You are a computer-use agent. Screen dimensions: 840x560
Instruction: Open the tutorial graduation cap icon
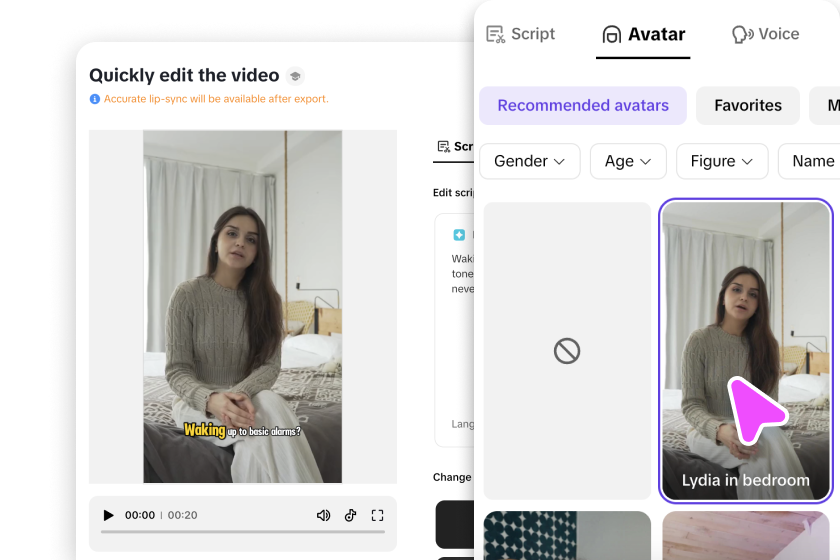click(x=295, y=76)
